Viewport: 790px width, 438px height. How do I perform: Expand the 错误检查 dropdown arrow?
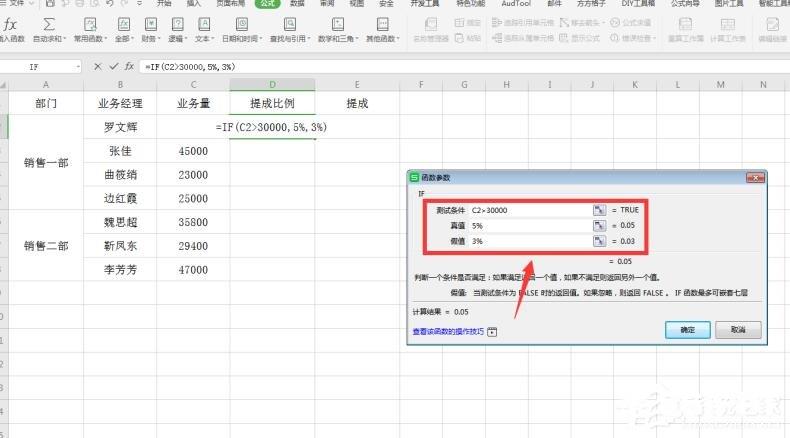654,38
